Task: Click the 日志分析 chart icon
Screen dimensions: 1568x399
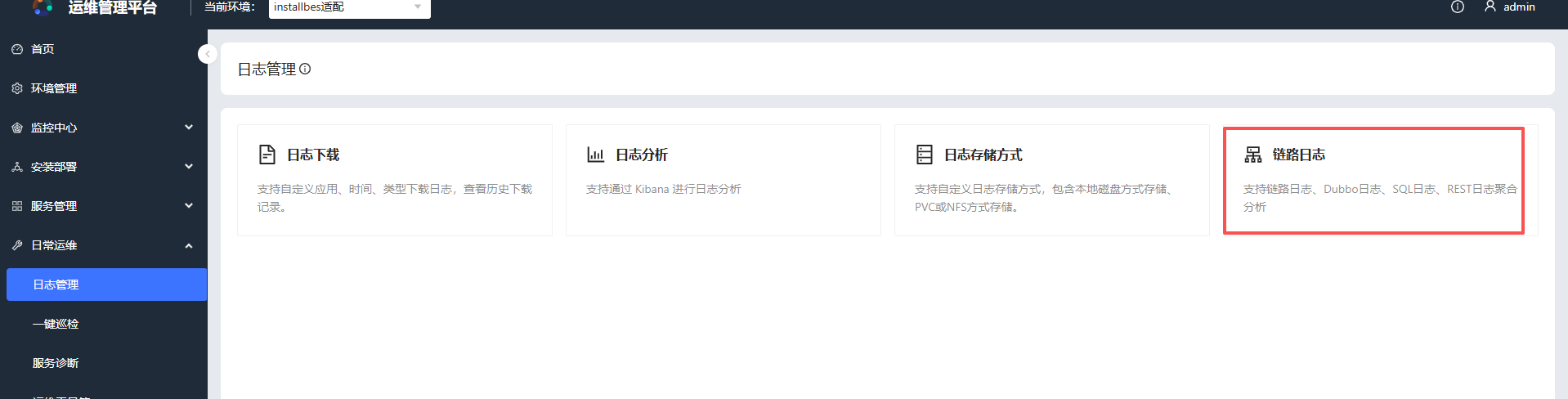Action: [596, 155]
